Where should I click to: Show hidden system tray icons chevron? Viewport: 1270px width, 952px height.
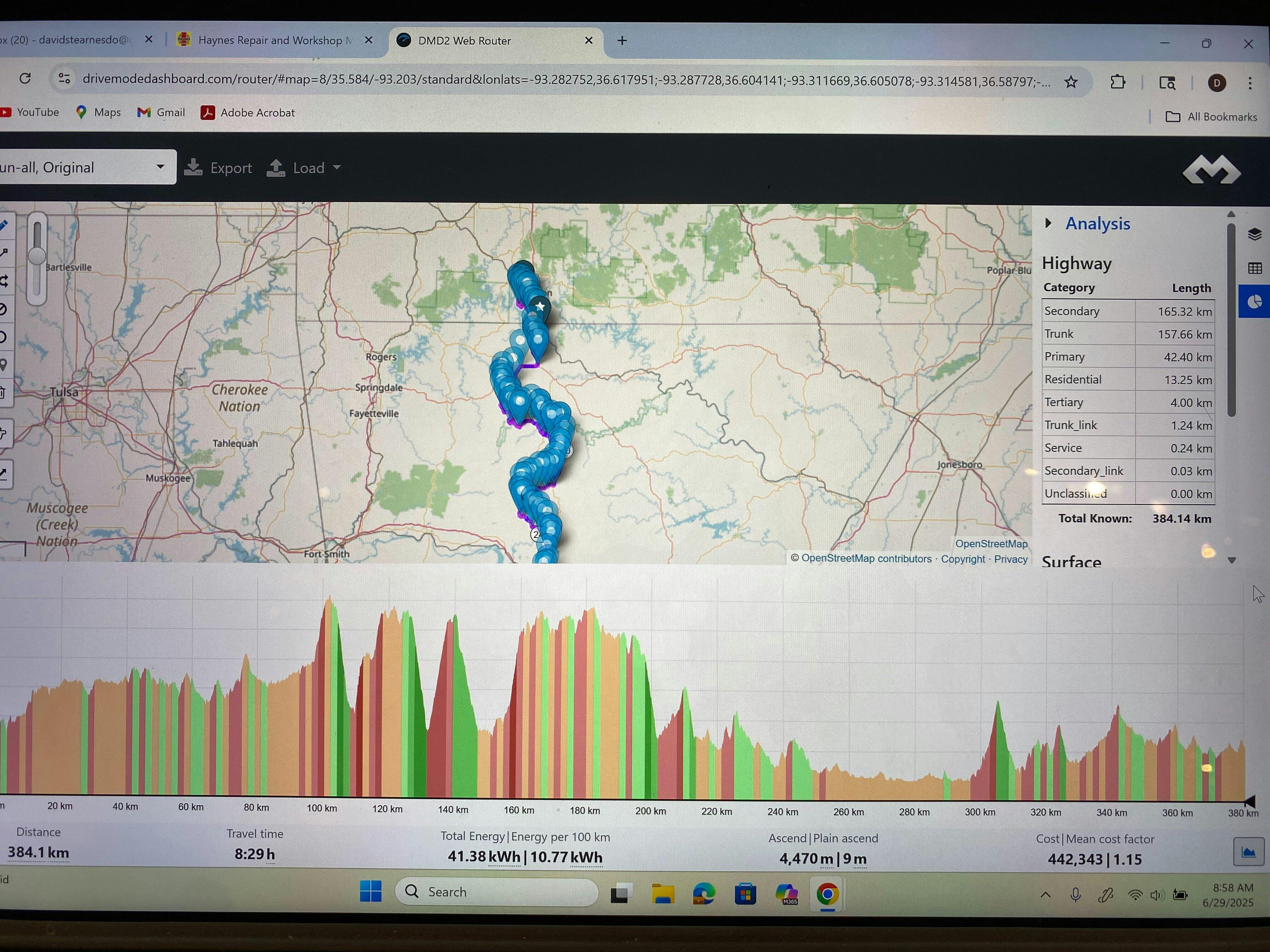(x=1045, y=895)
